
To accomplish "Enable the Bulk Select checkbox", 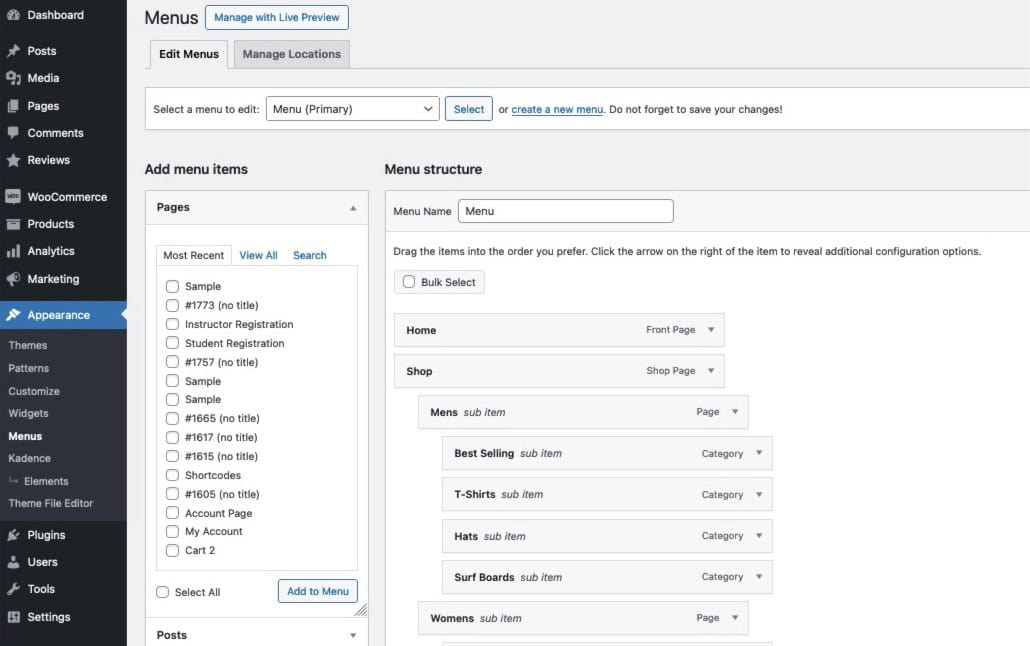I will tap(408, 282).
